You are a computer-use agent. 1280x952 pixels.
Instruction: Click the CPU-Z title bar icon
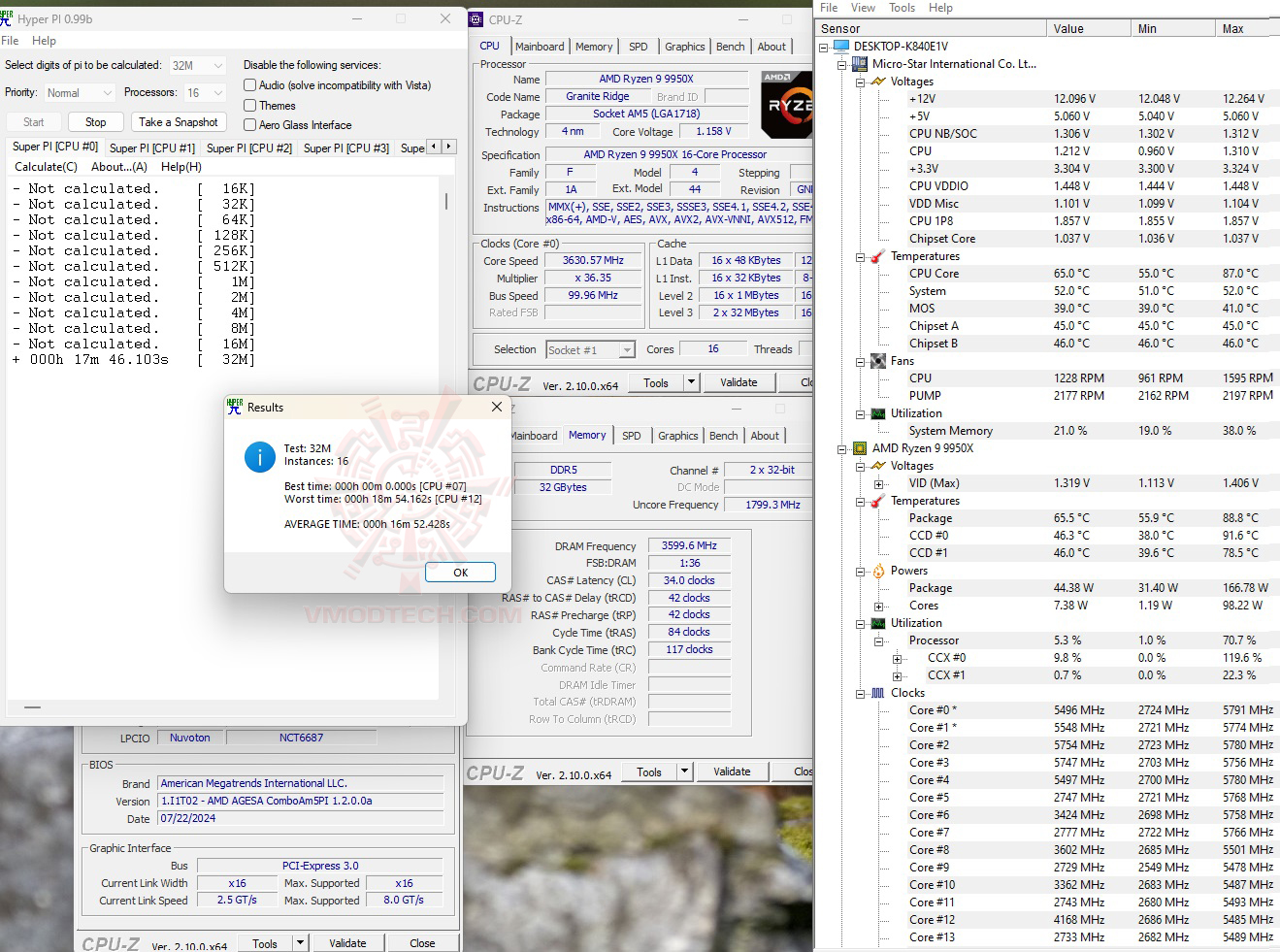(476, 19)
